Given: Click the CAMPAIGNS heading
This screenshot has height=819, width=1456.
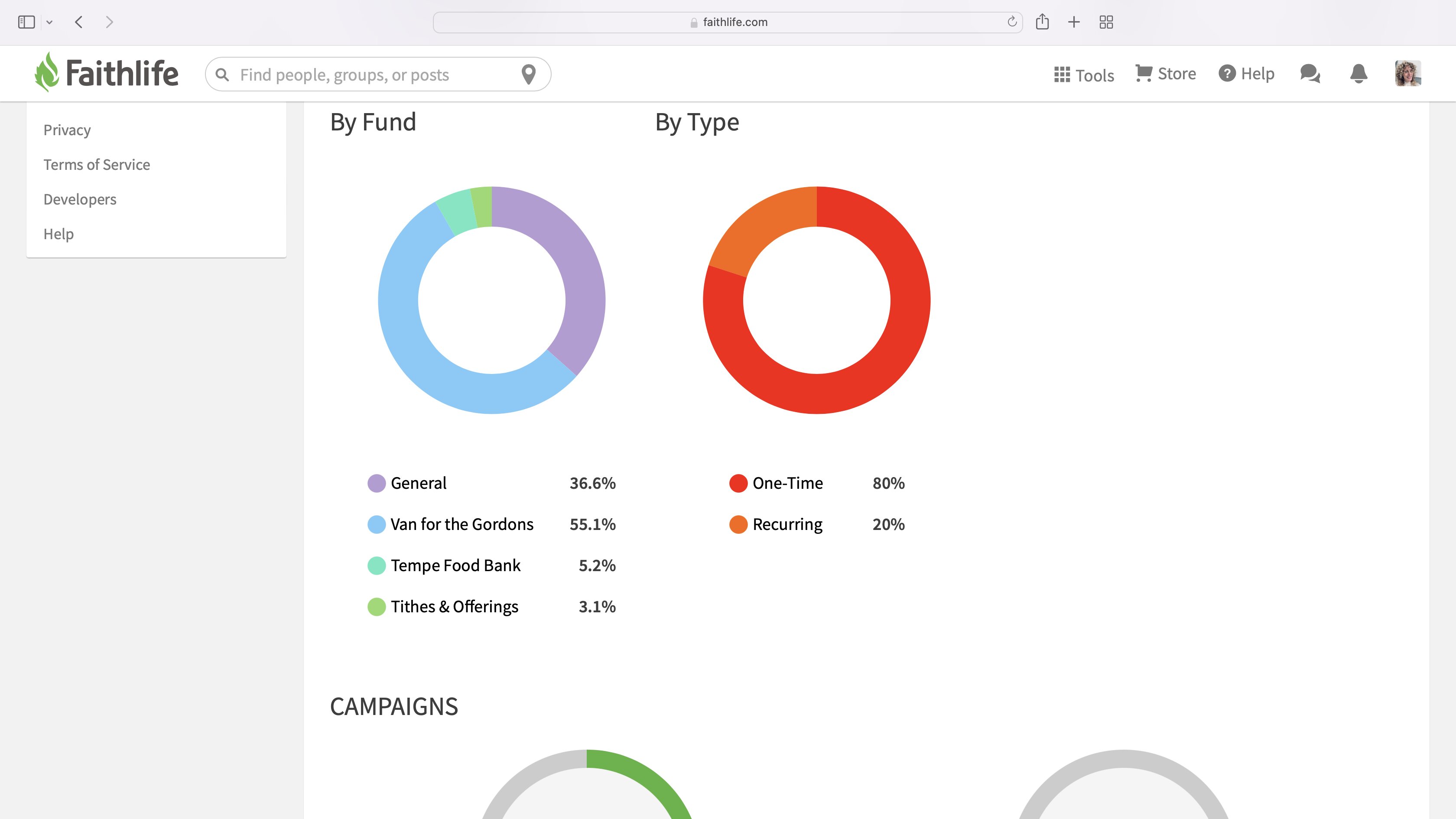Looking at the screenshot, I should 394,706.
